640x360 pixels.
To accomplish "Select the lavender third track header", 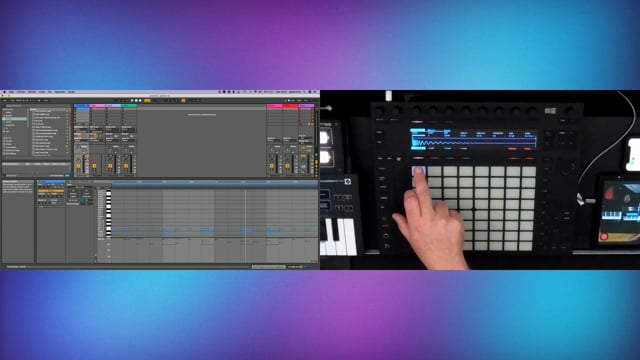I will 113,106.
